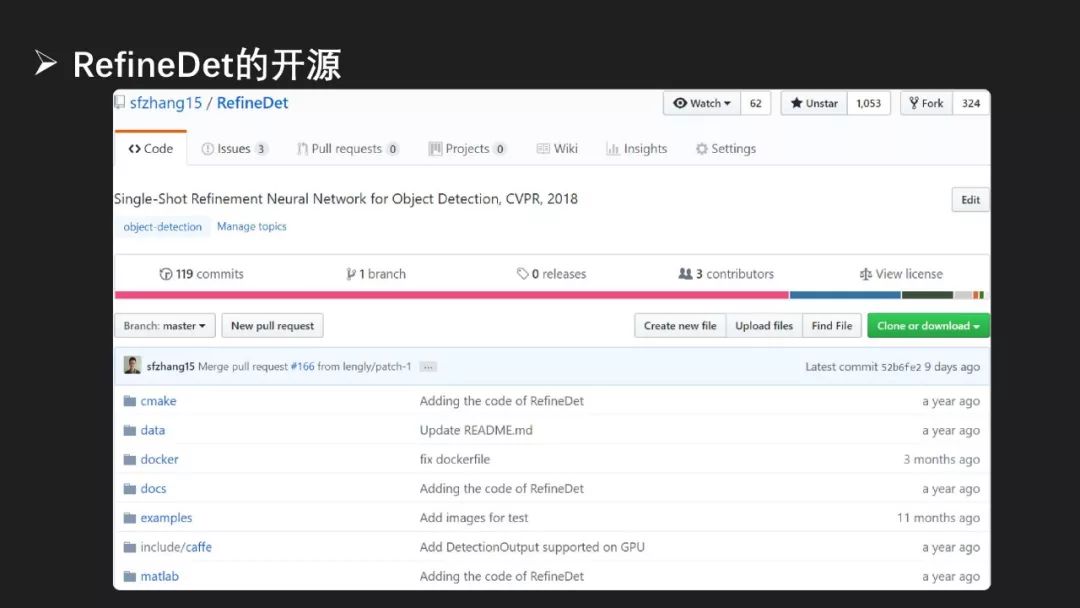Screen dimensions: 1080x608
Task: Click the dark green language bar segment
Action: (x=927, y=295)
